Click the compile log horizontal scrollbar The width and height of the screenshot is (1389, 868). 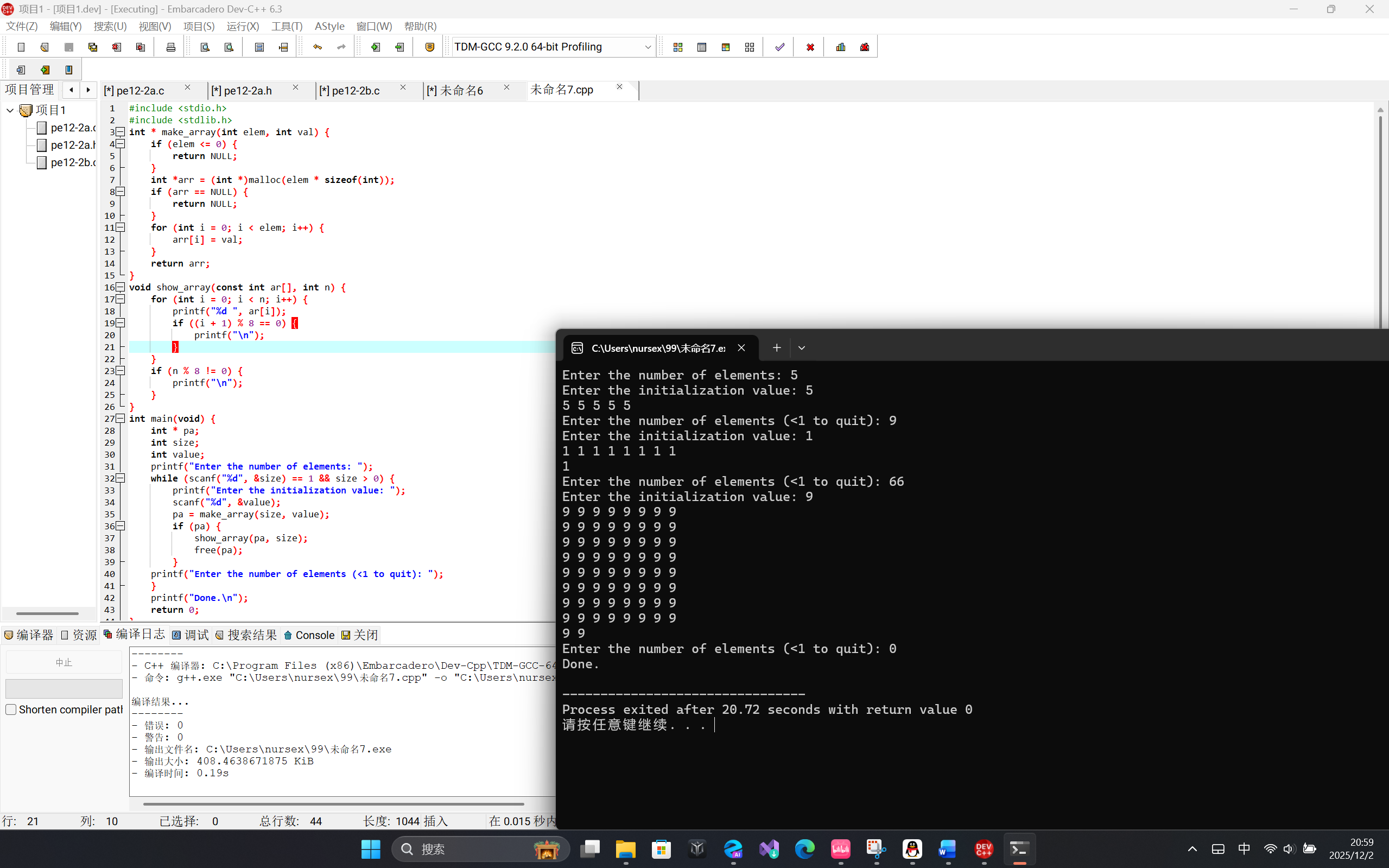(x=333, y=804)
